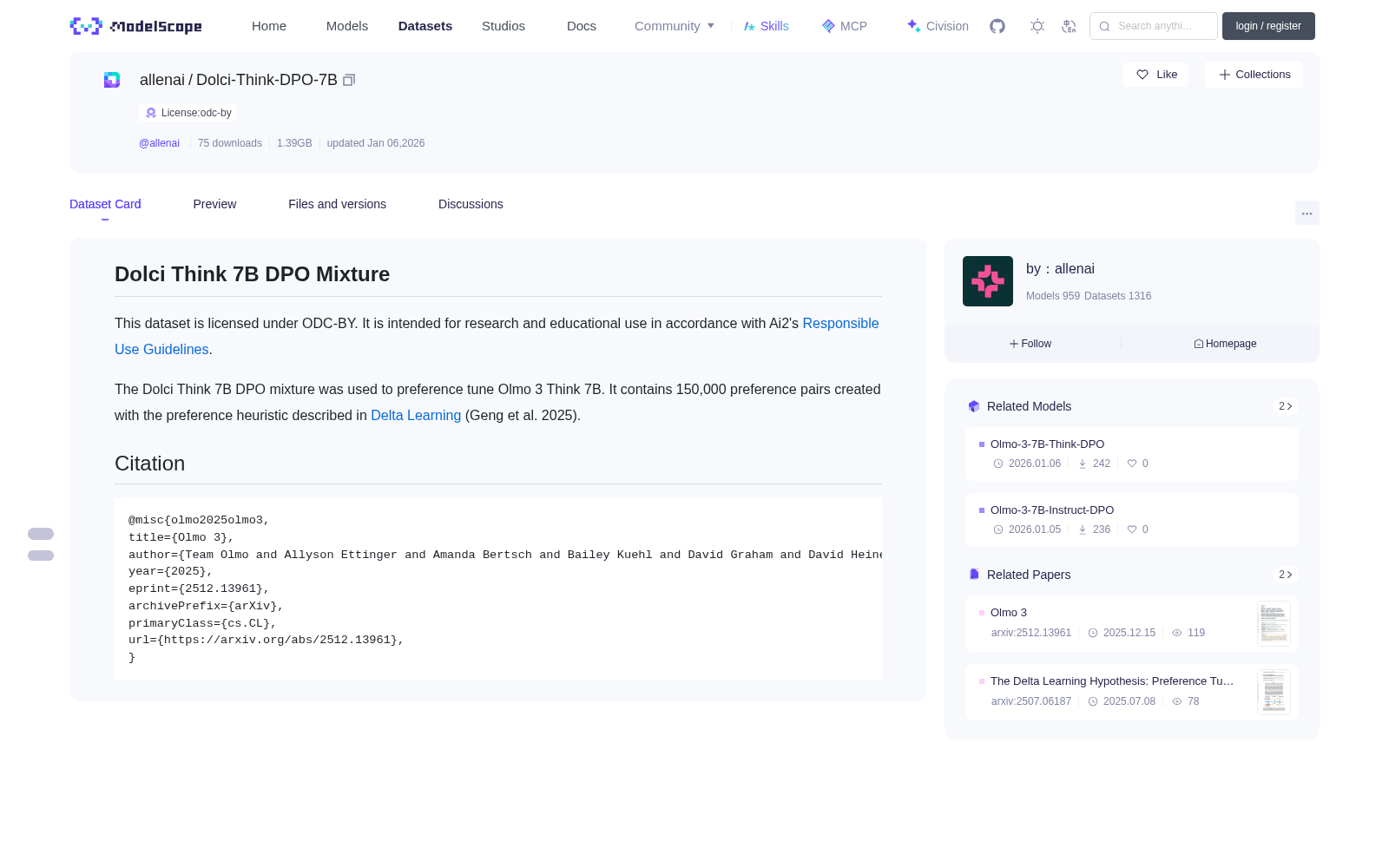This screenshot has height=868, width=1389.
Task: Open the @allenai owner link
Action: click(159, 143)
